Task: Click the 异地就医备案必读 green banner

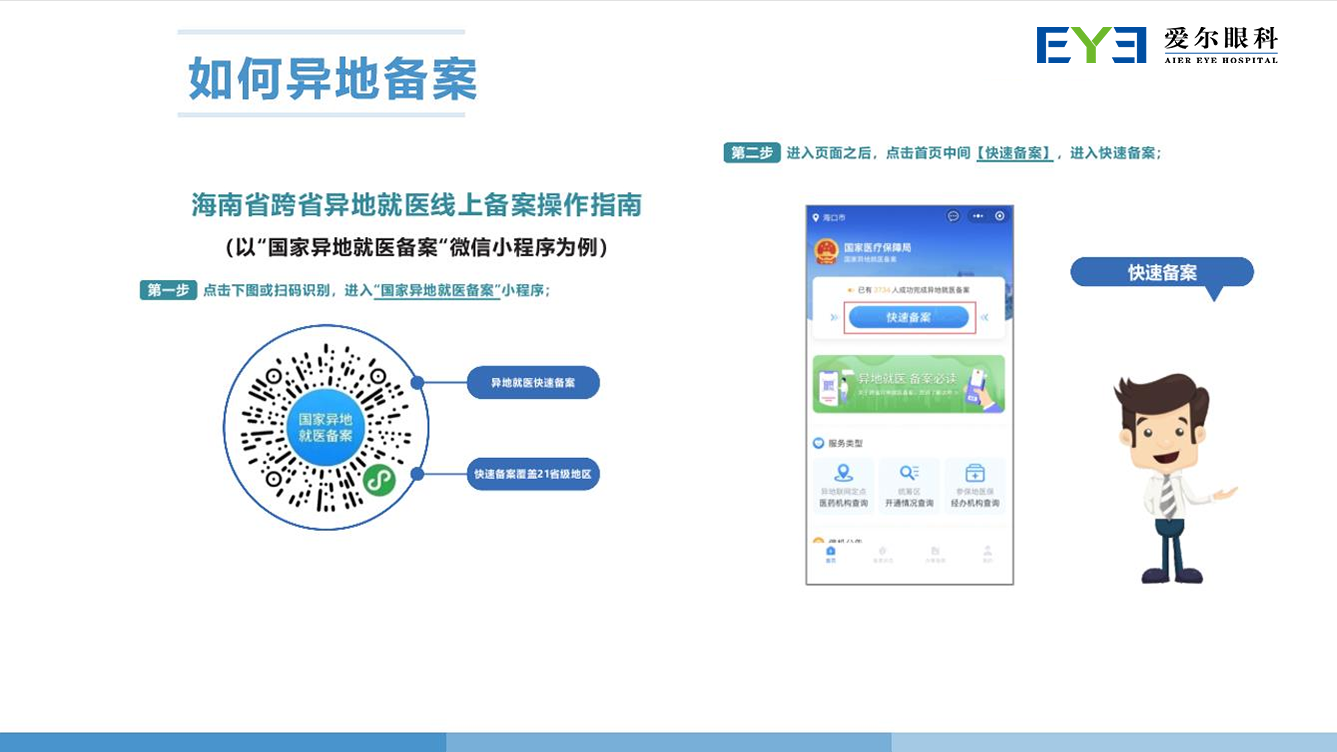Action: coord(908,384)
